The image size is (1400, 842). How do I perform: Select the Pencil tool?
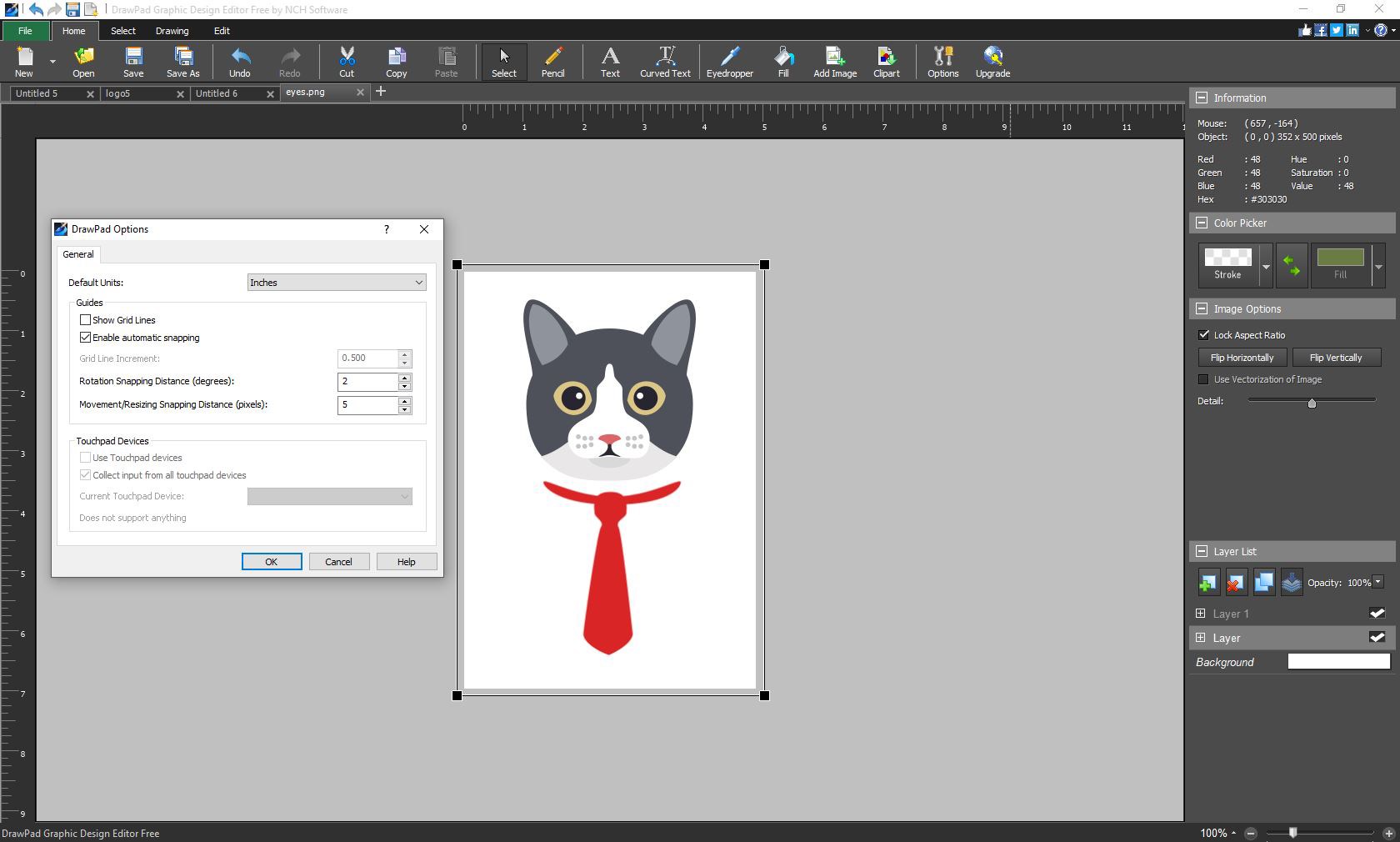[x=552, y=62]
